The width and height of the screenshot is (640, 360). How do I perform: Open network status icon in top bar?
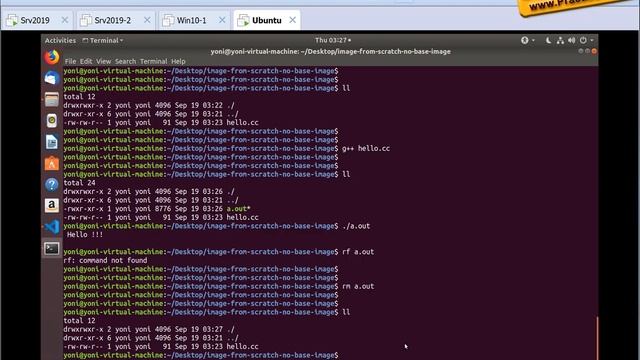(560, 40)
